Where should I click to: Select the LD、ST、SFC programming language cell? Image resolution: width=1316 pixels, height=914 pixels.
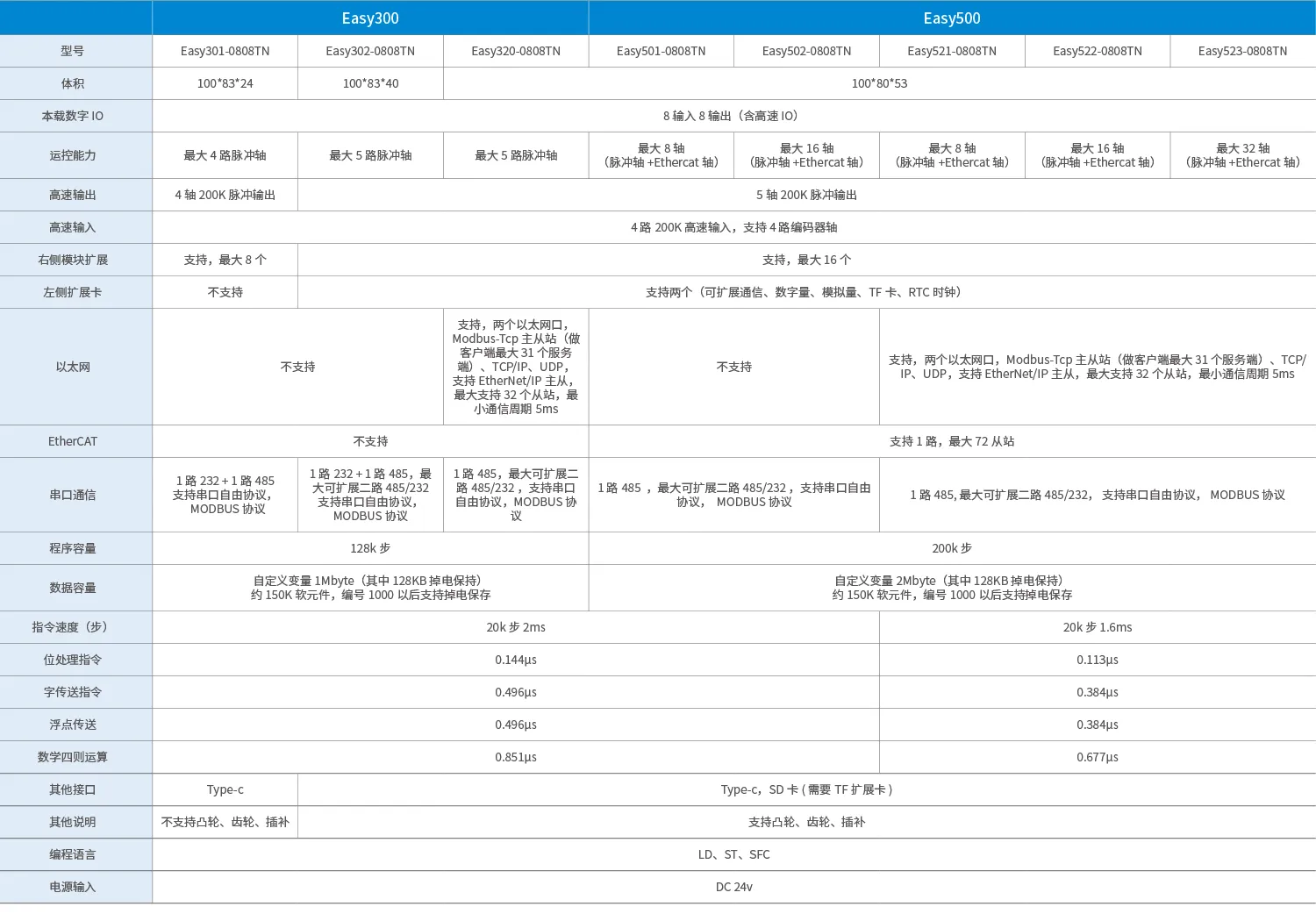tap(733, 854)
